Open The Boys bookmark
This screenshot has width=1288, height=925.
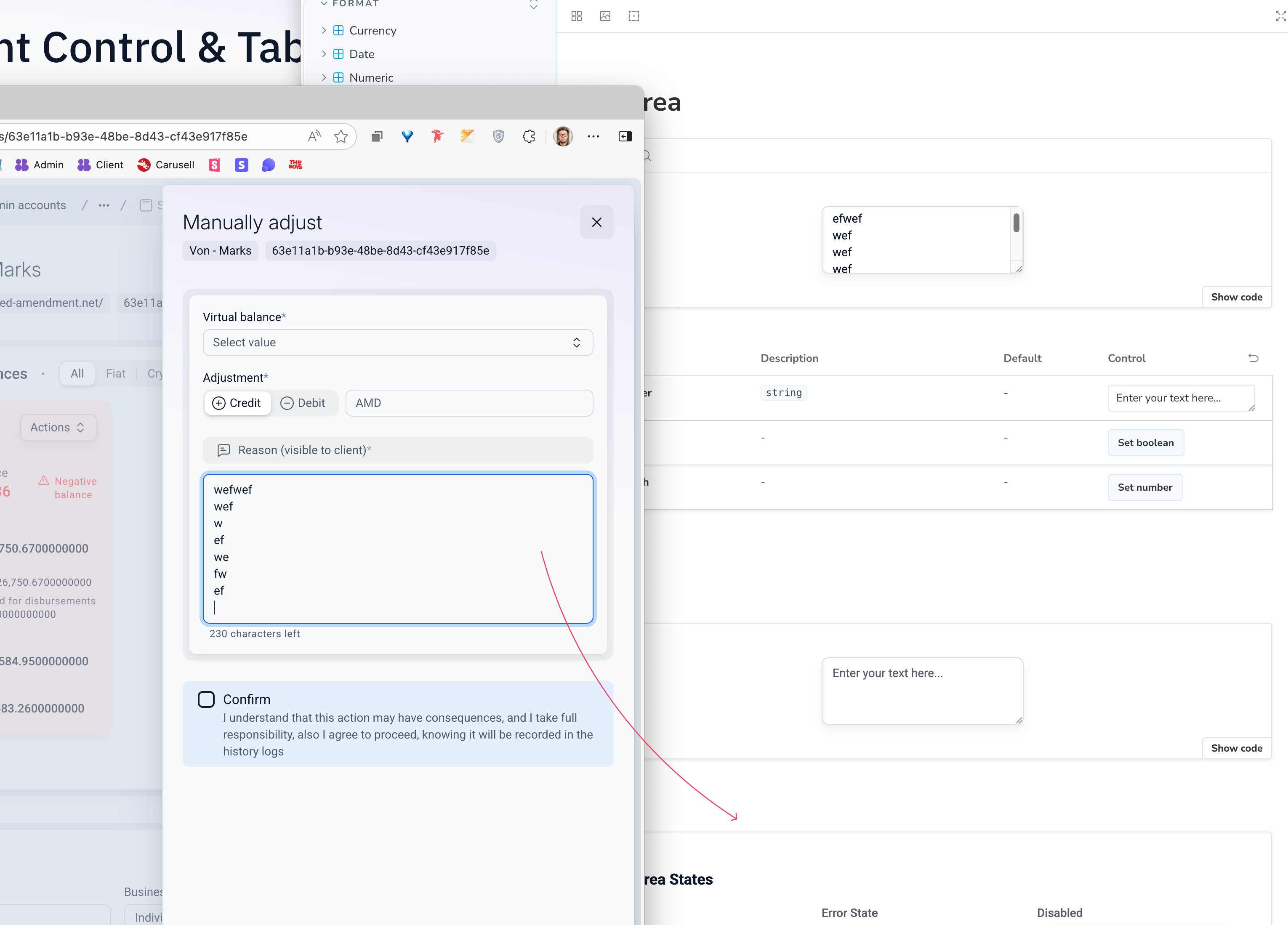[x=295, y=165]
